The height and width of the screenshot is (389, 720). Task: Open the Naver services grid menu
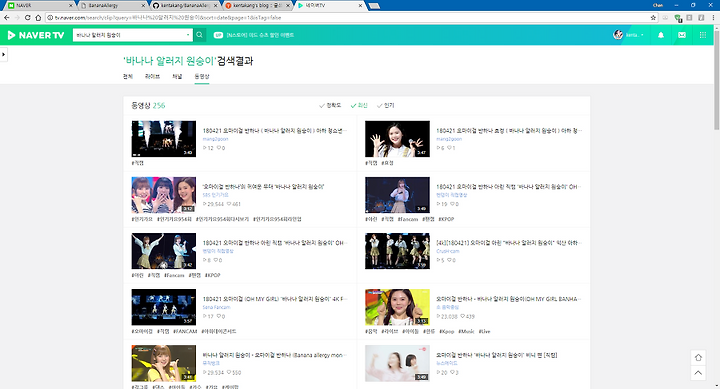pos(703,35)
